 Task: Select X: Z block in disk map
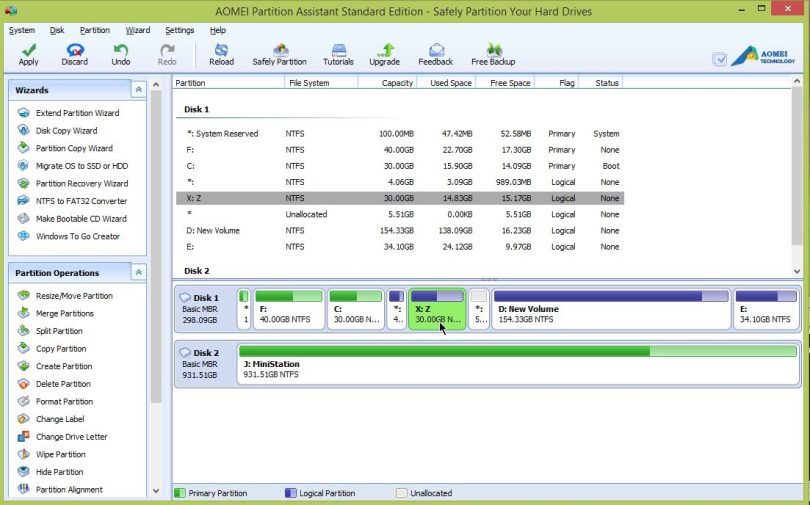(437, 309)
